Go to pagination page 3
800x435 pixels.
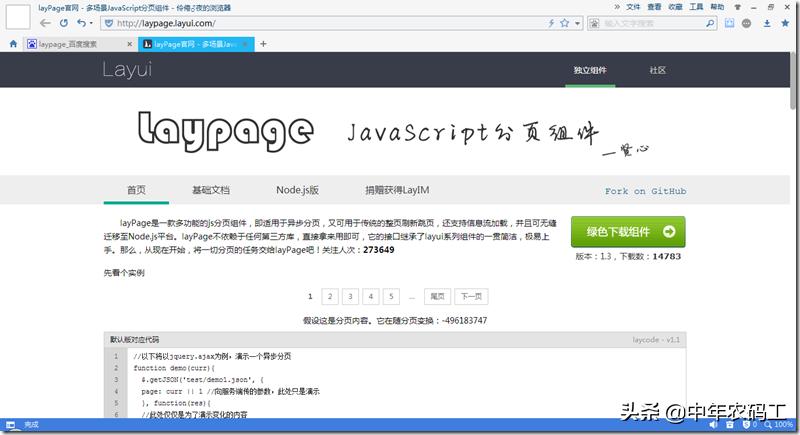pos(351,296)
